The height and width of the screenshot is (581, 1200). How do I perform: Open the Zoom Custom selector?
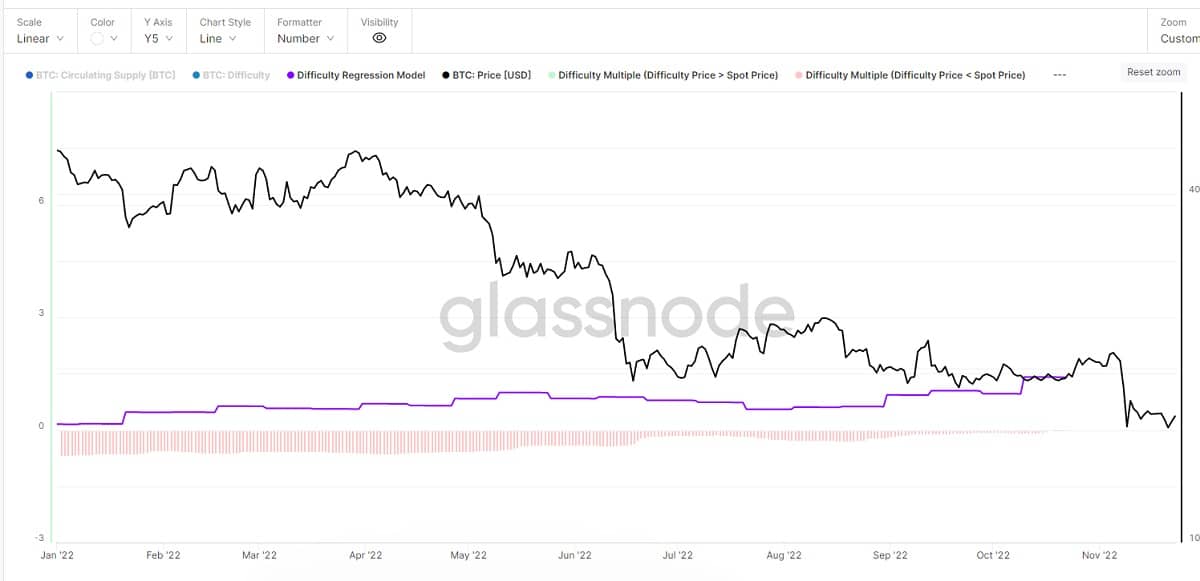[1180, 39]
